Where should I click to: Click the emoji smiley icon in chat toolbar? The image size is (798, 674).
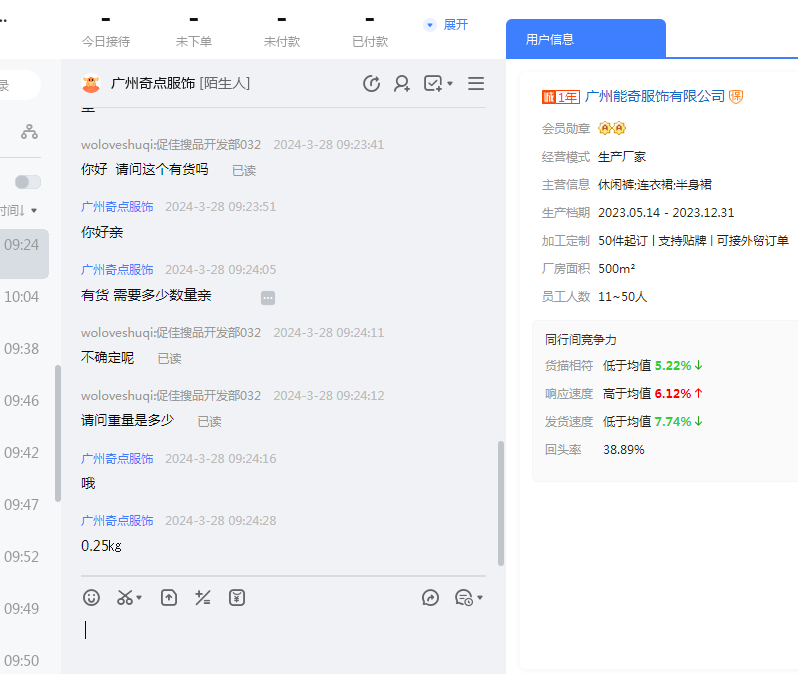point(91,598)
